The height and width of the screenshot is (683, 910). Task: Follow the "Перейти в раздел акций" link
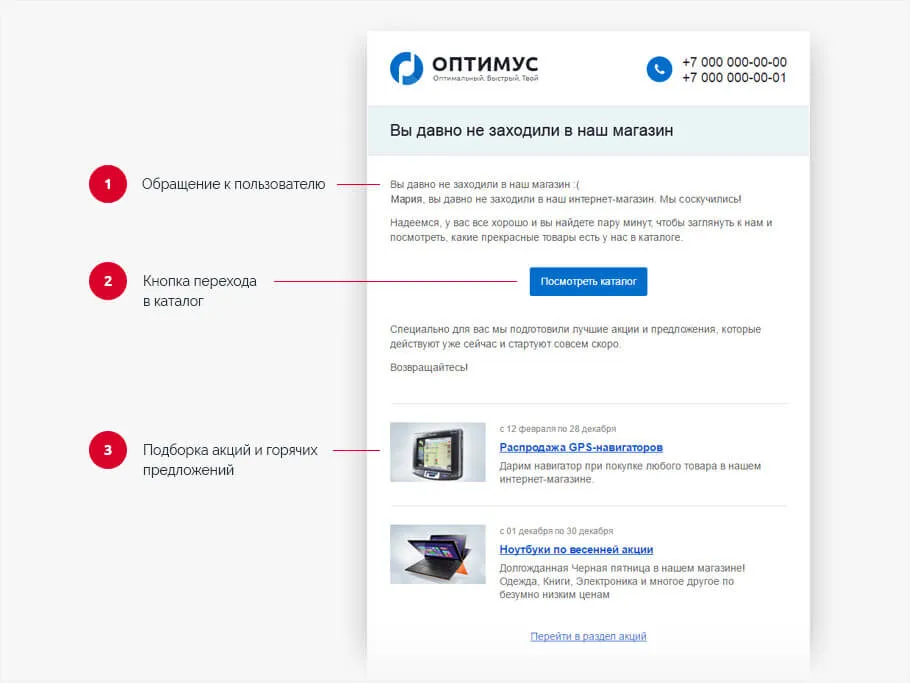(588, 636)
